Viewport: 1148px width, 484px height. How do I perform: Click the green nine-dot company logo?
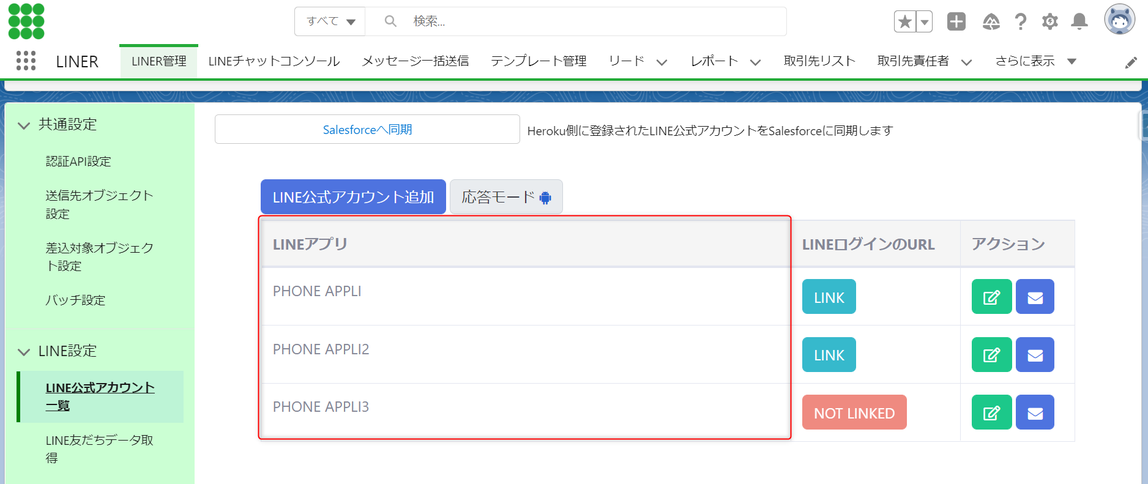[x=26, y=21]
